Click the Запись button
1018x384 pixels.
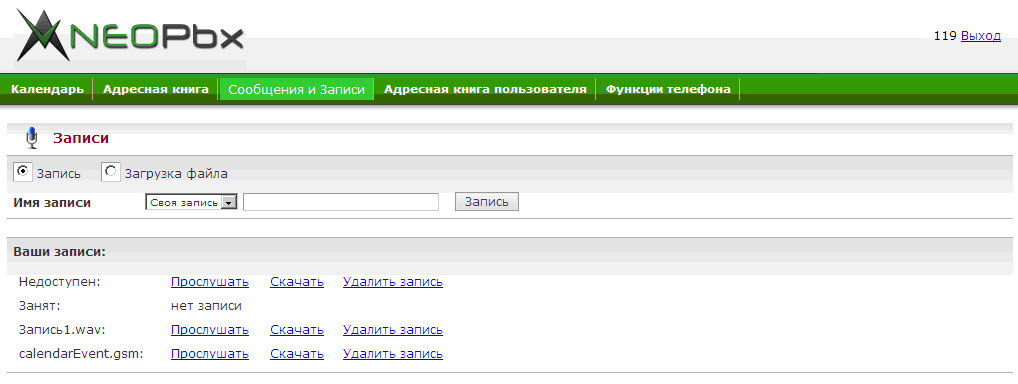(487, 202)
